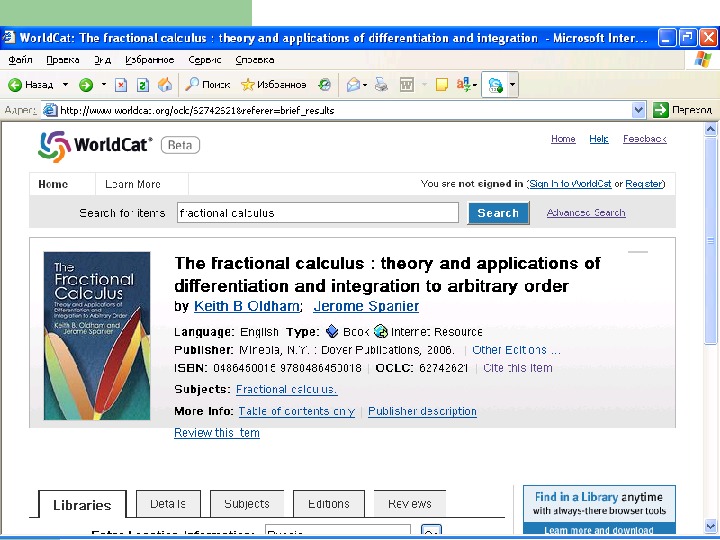The width and height of the screenshot is (720, 540).
Task: Click the Find in a Library banner
Action: 599,510
